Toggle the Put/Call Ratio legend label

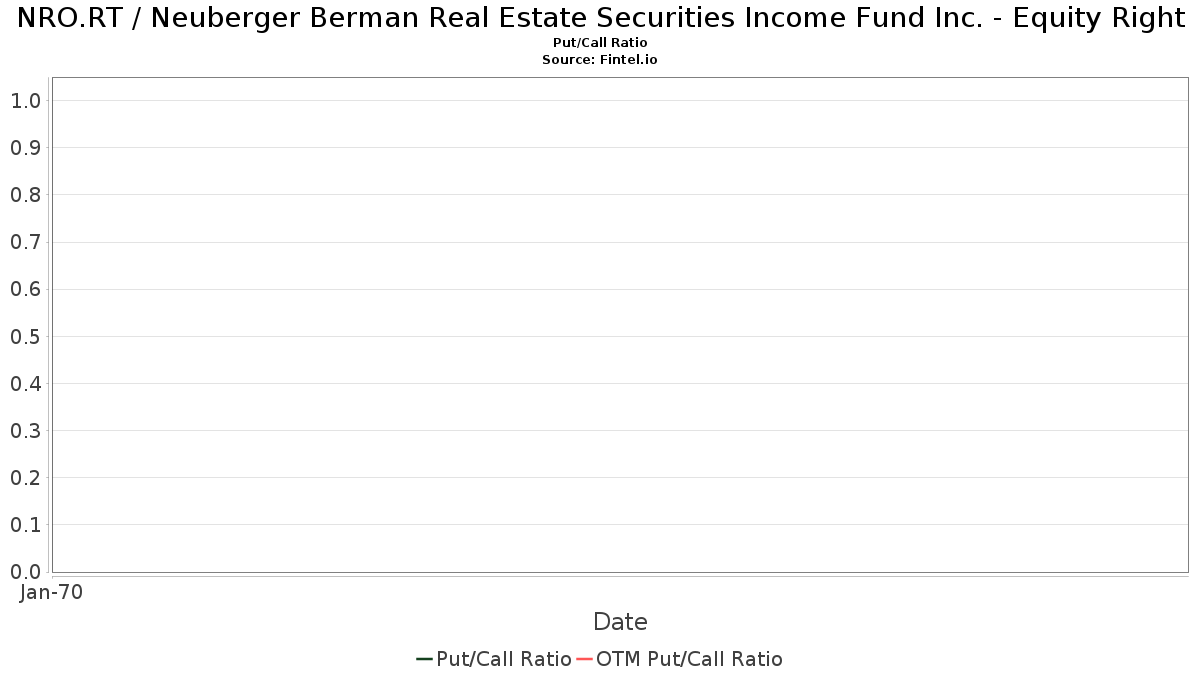click(504, 659)
